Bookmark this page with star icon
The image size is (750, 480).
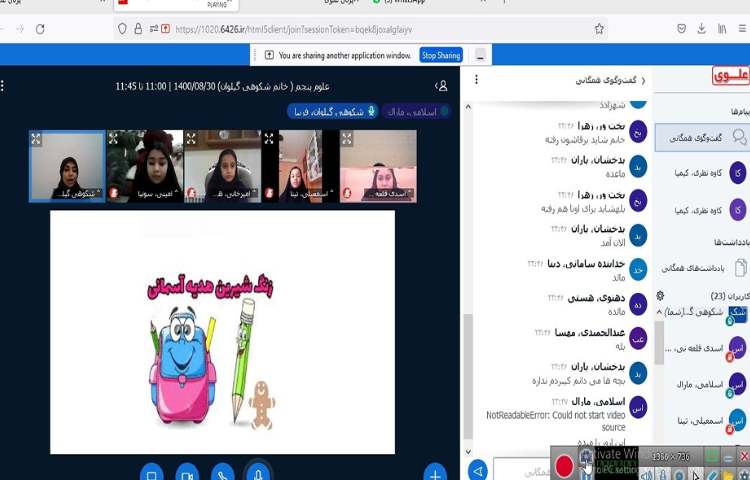pos(599,30)
